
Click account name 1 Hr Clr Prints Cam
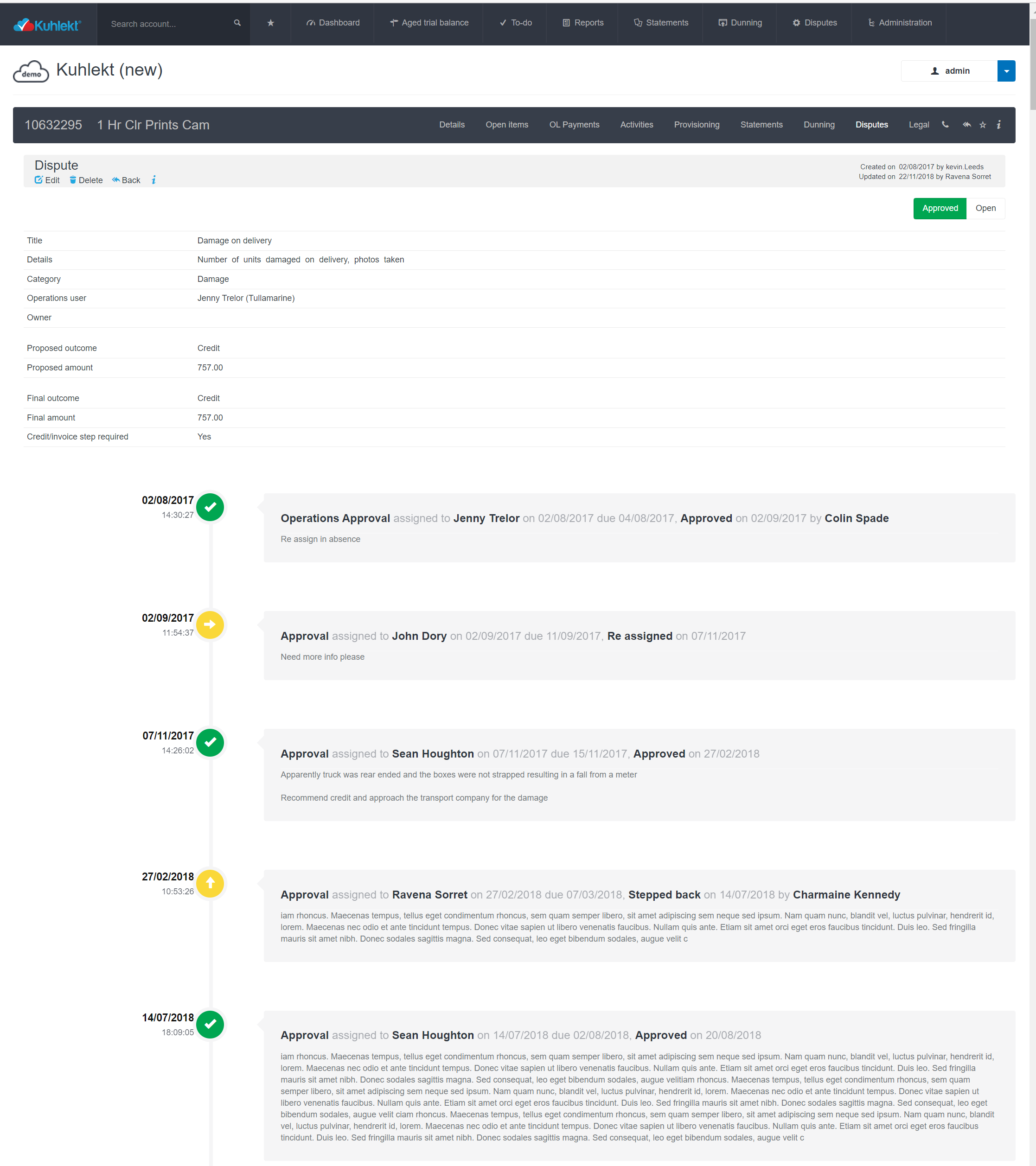point(153,125)
